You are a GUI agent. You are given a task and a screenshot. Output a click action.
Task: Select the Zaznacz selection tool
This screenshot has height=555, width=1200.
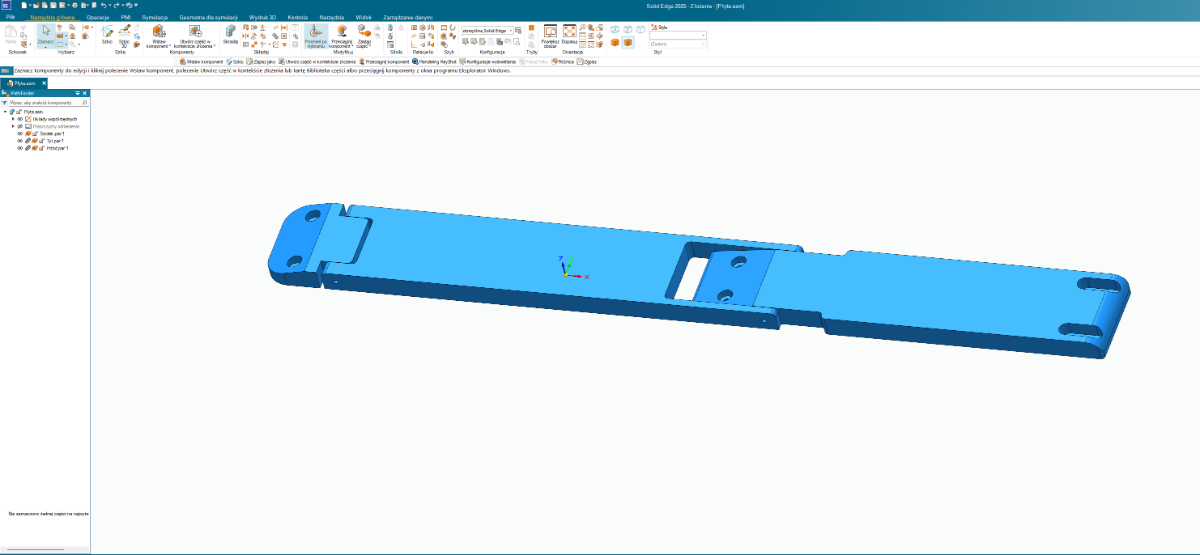[x=46, y=35]
